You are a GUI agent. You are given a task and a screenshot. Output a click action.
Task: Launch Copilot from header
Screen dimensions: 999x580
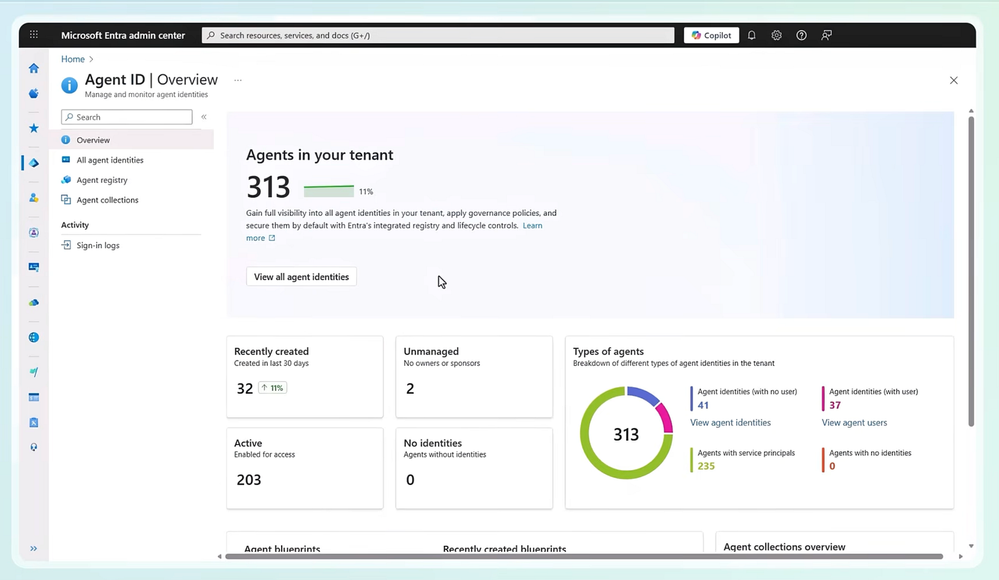pyautogui.click(x=712, y=35)
